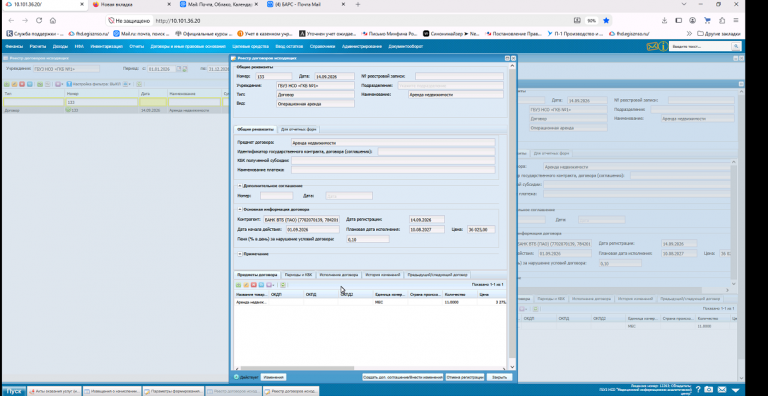Open the browser hamburger menu

point(736,21)
